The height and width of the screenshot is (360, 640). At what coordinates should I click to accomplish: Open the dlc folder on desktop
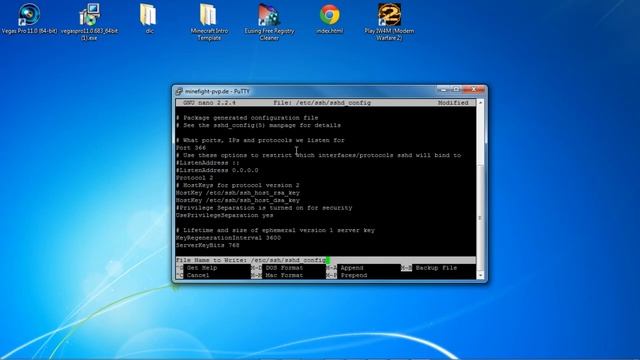(x=149, y=19)
